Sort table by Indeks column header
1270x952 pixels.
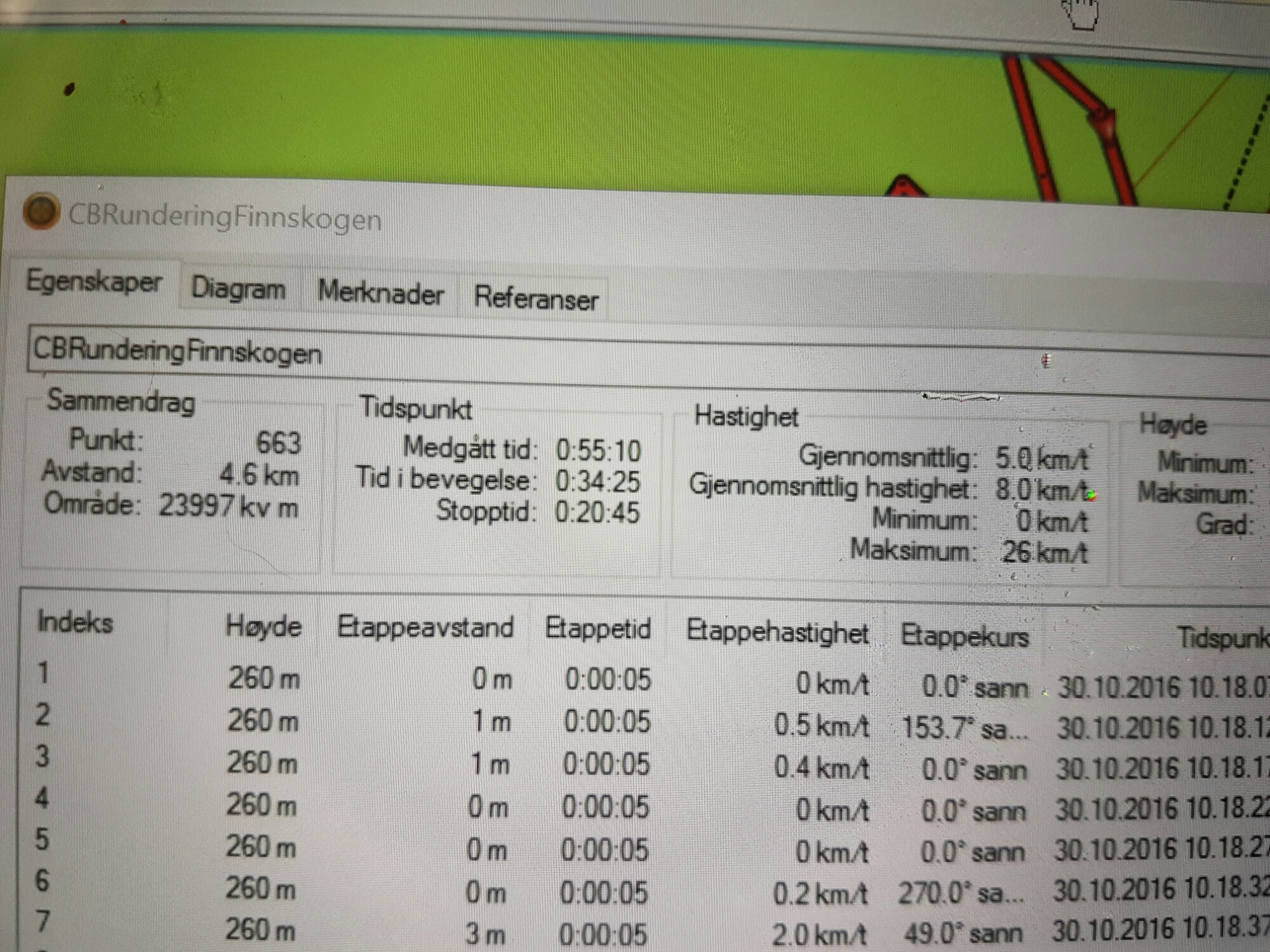(x=75, y=623)
